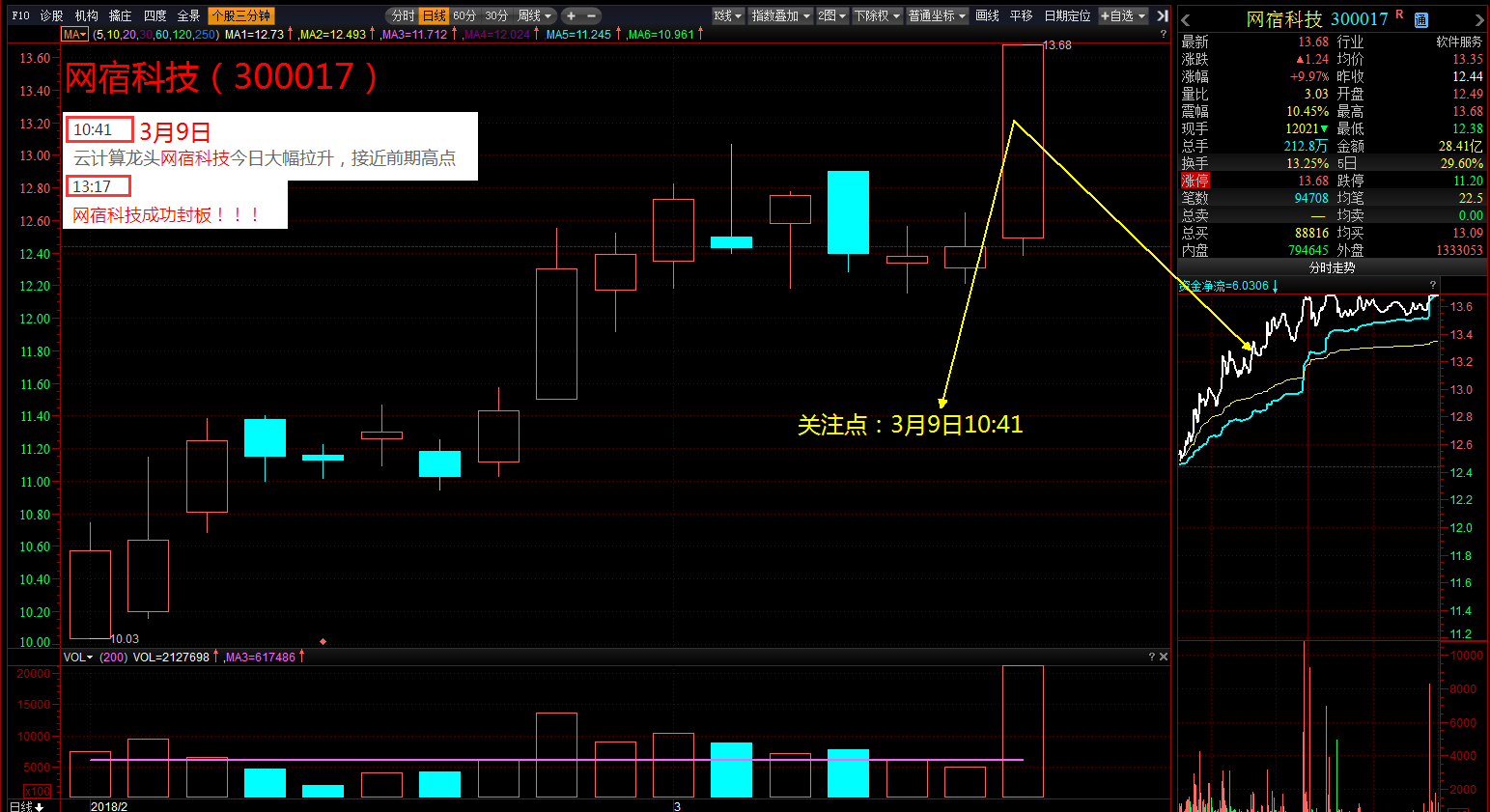Viewport: 1490px width, 812px height.
Task: Click the latest limit-up candlestick at 13.68
Action: [1023, 141]
